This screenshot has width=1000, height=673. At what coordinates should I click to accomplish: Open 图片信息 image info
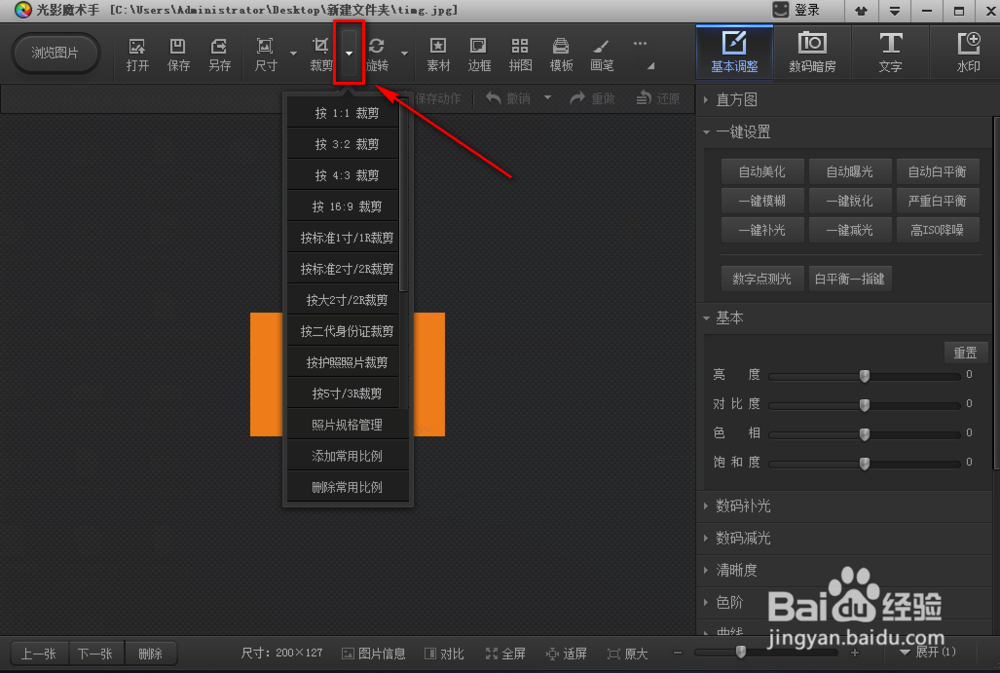tap(374, 653)
